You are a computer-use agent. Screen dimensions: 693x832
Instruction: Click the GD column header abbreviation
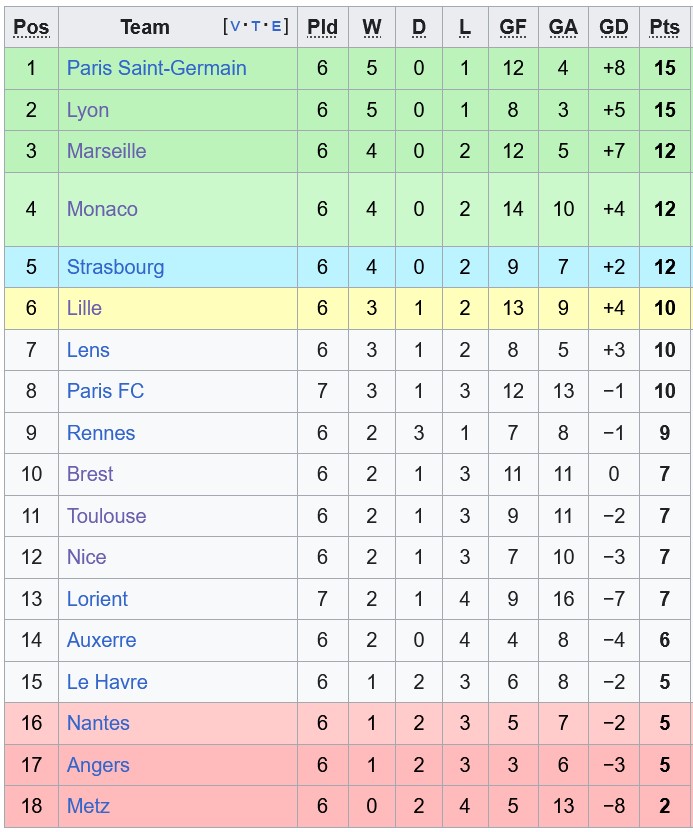[614, 27]
